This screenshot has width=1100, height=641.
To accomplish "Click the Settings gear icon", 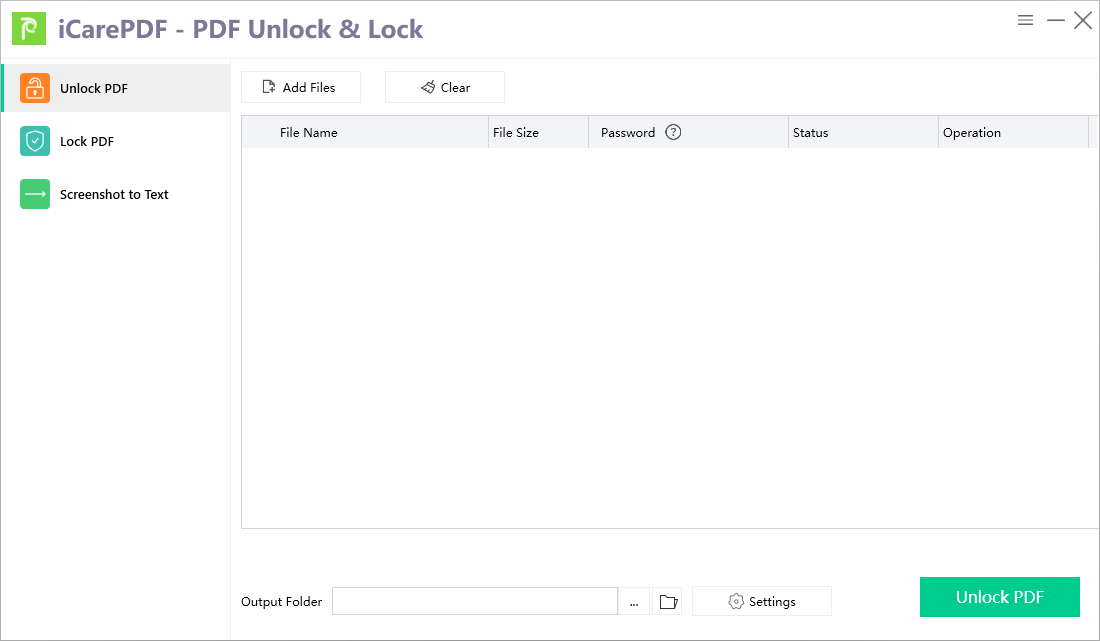I will click(x=736, y=601).
